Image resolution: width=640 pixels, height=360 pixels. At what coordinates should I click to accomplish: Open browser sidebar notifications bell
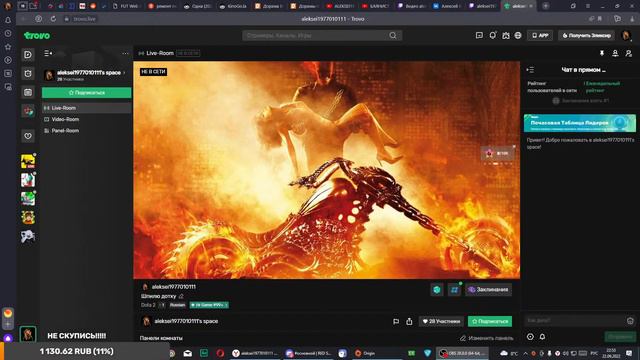[8, 20]
